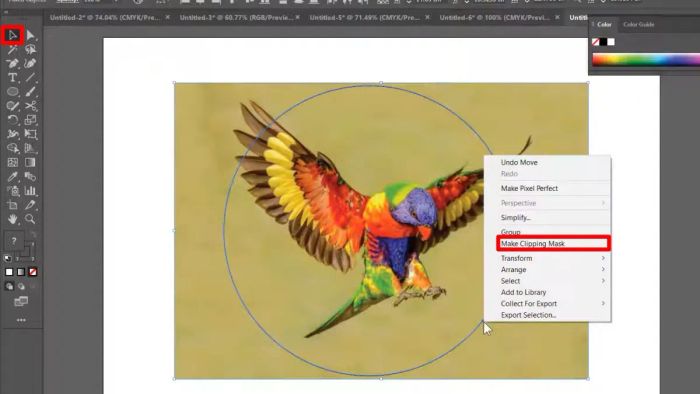Pick the Lasso tool
Viewport: 700px width, 394px height.
tap(30, 49)
